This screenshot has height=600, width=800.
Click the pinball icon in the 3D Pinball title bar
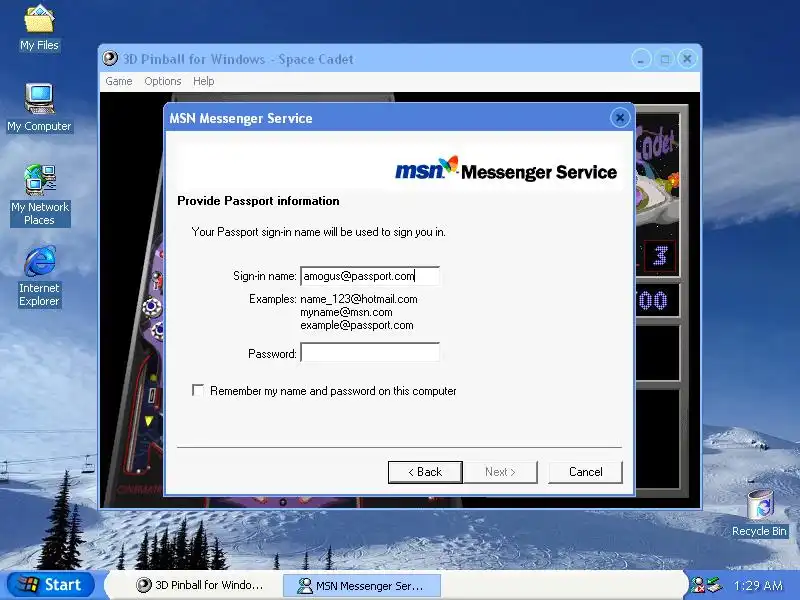point(110,59)
